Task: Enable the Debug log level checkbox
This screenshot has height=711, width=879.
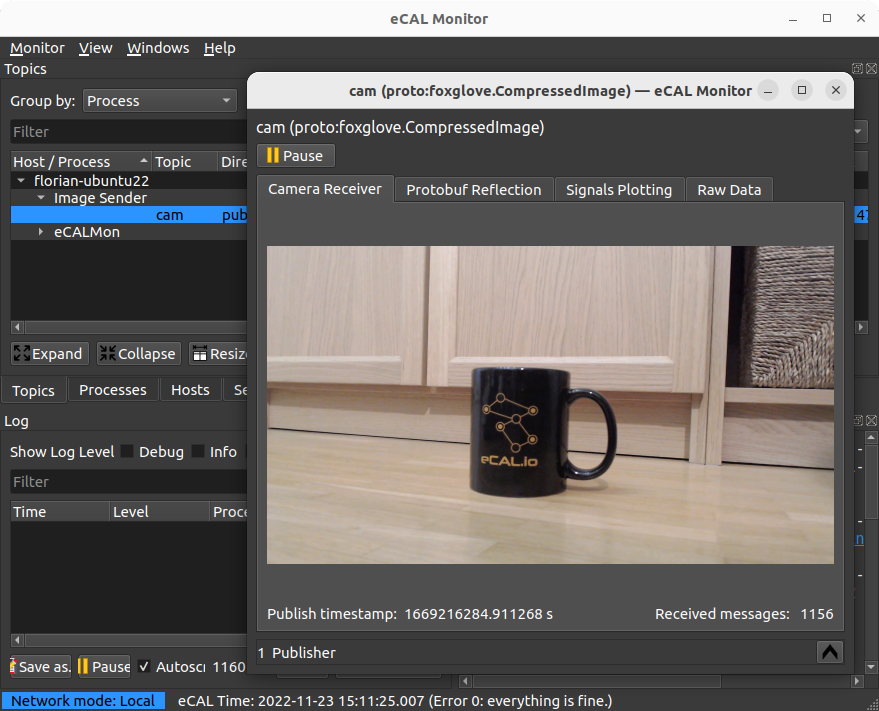Action: tap(127, 451)
